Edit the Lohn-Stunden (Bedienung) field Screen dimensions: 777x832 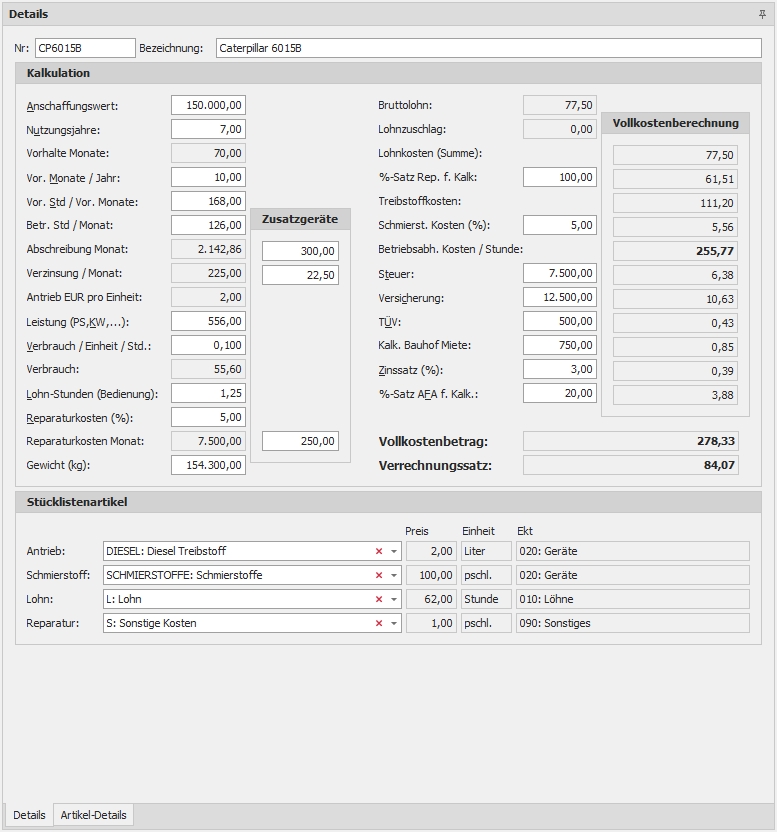(x=208, y=393)
